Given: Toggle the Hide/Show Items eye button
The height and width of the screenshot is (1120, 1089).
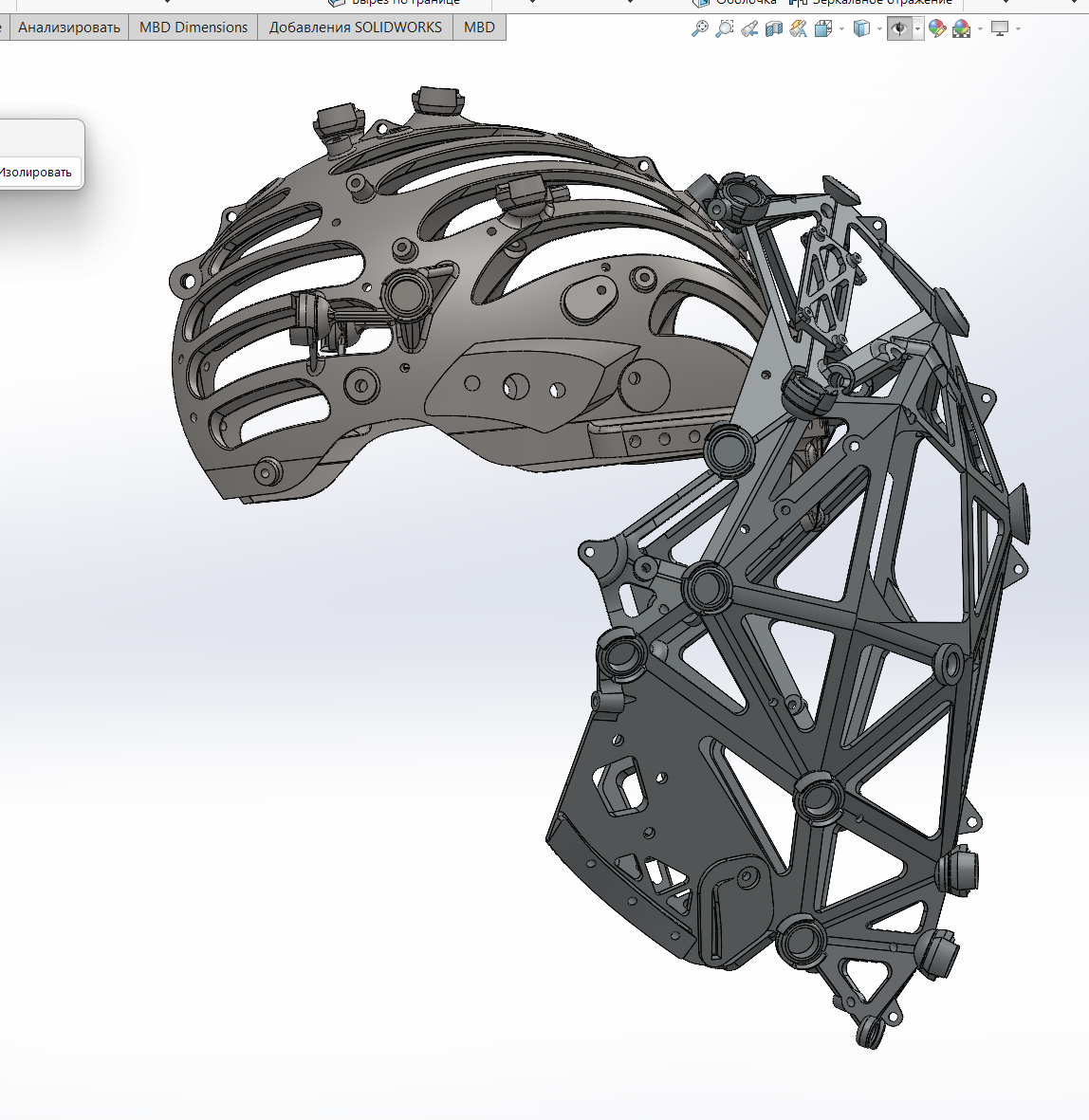Looking at the screenshot, I should [899, 28].
